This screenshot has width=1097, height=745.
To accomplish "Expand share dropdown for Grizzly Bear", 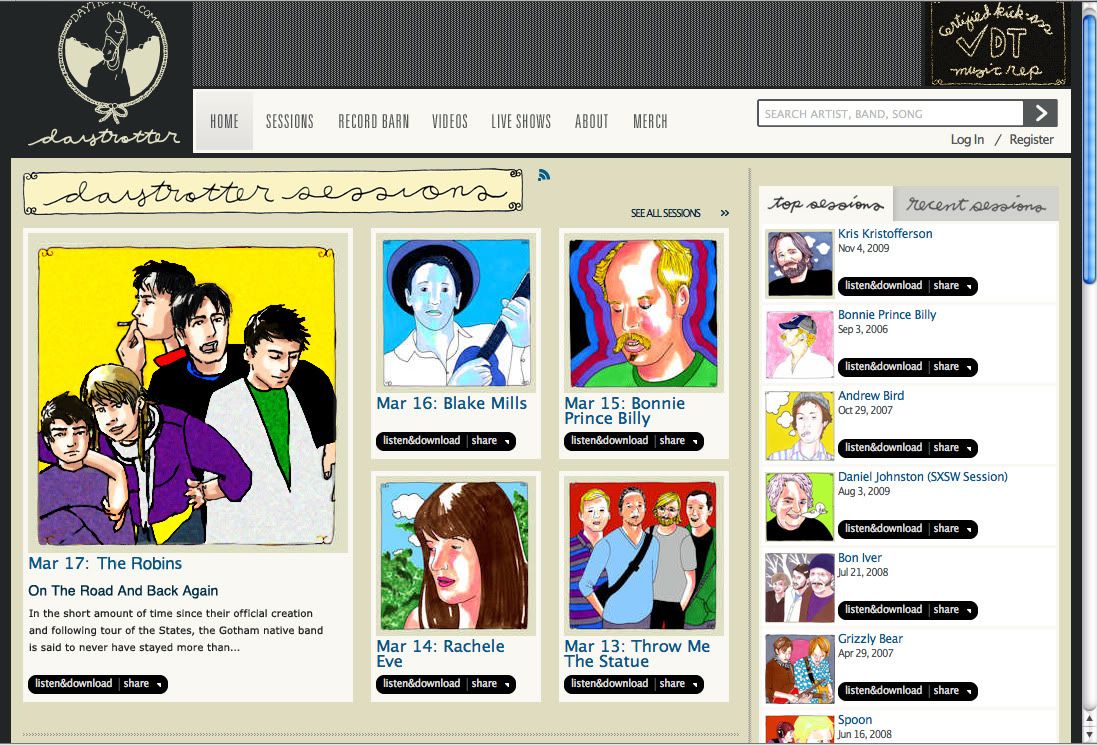I will click(952, 690).
